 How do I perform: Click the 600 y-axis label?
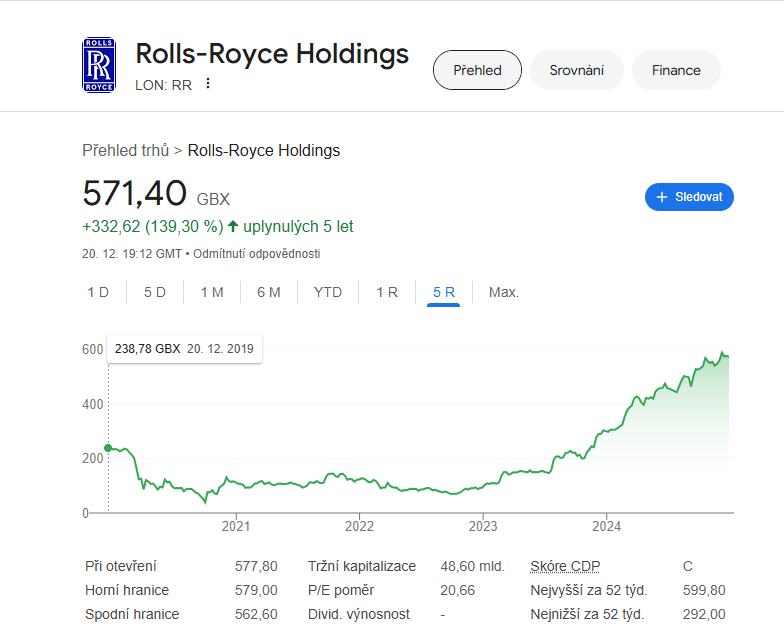point(92,350)
